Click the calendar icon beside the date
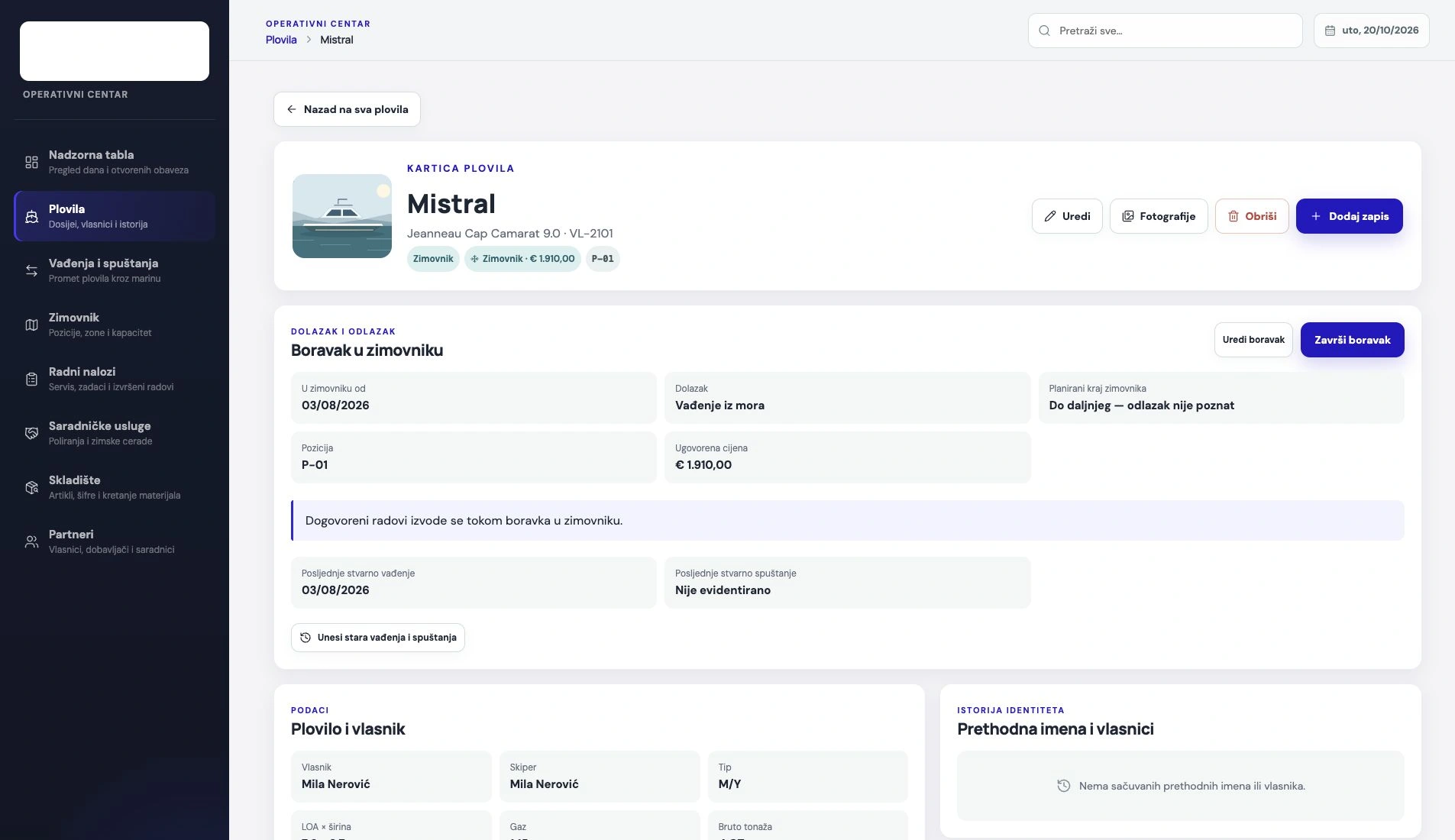This screenshot has height=840, width=1455. [x=1330, y=31]
